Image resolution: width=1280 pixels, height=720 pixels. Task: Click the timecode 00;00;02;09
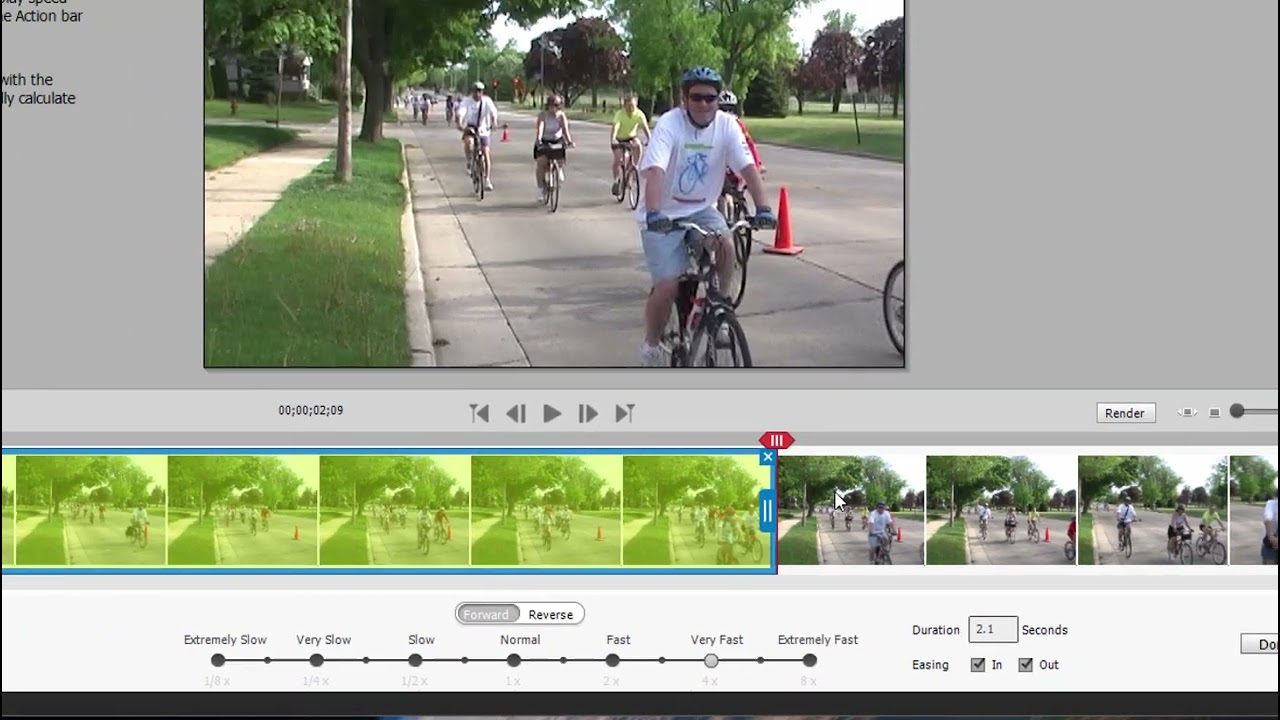pyautogui.click(x=311, y=410)
